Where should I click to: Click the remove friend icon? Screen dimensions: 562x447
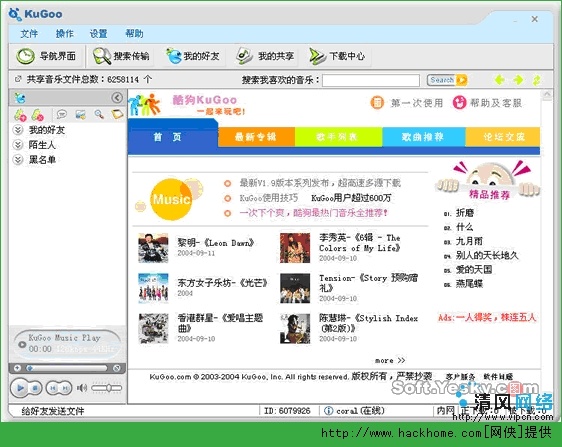tap(38, 115)
